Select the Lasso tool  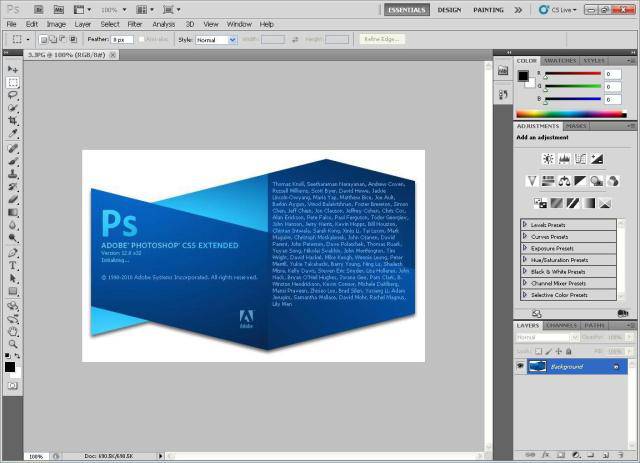[13, 95]
